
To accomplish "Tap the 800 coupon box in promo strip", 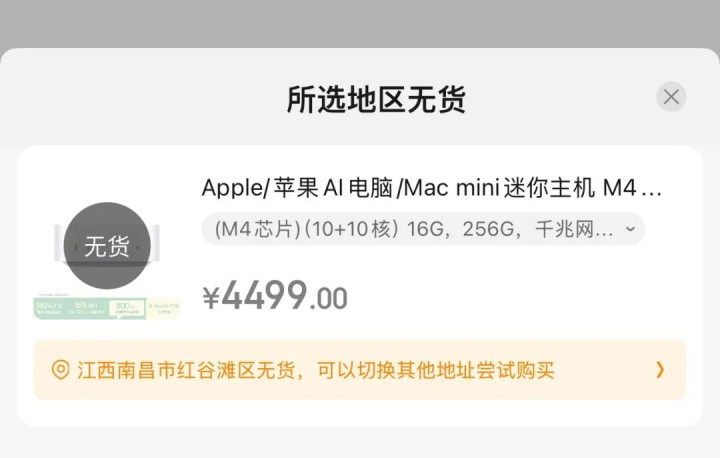I will coord(125,308).
